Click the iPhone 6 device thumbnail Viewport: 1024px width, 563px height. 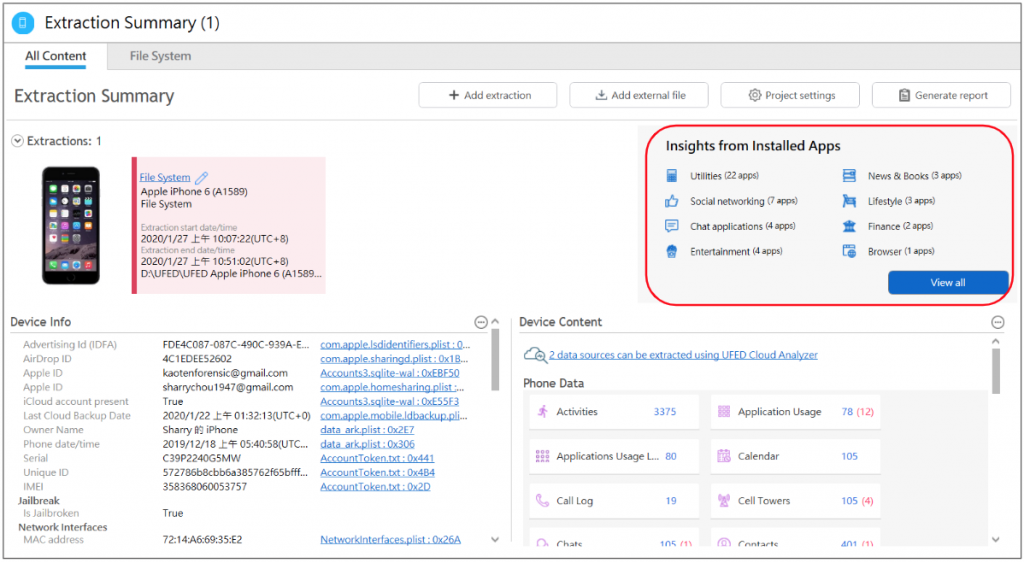[x=71, y=225]
